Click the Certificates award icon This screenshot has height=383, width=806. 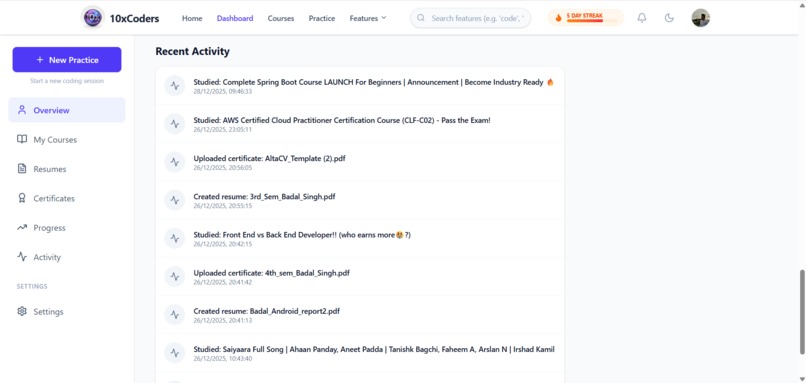(x=22, y=198)
